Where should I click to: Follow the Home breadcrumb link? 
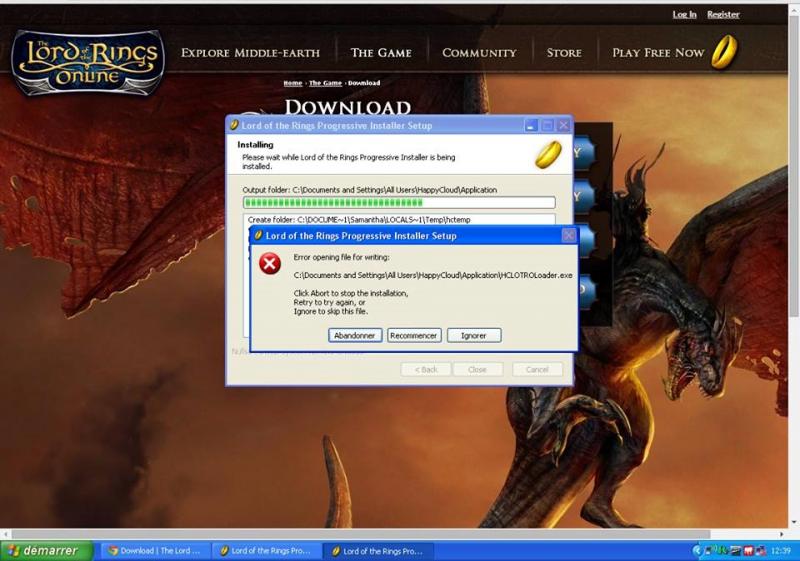pos(293,83)
